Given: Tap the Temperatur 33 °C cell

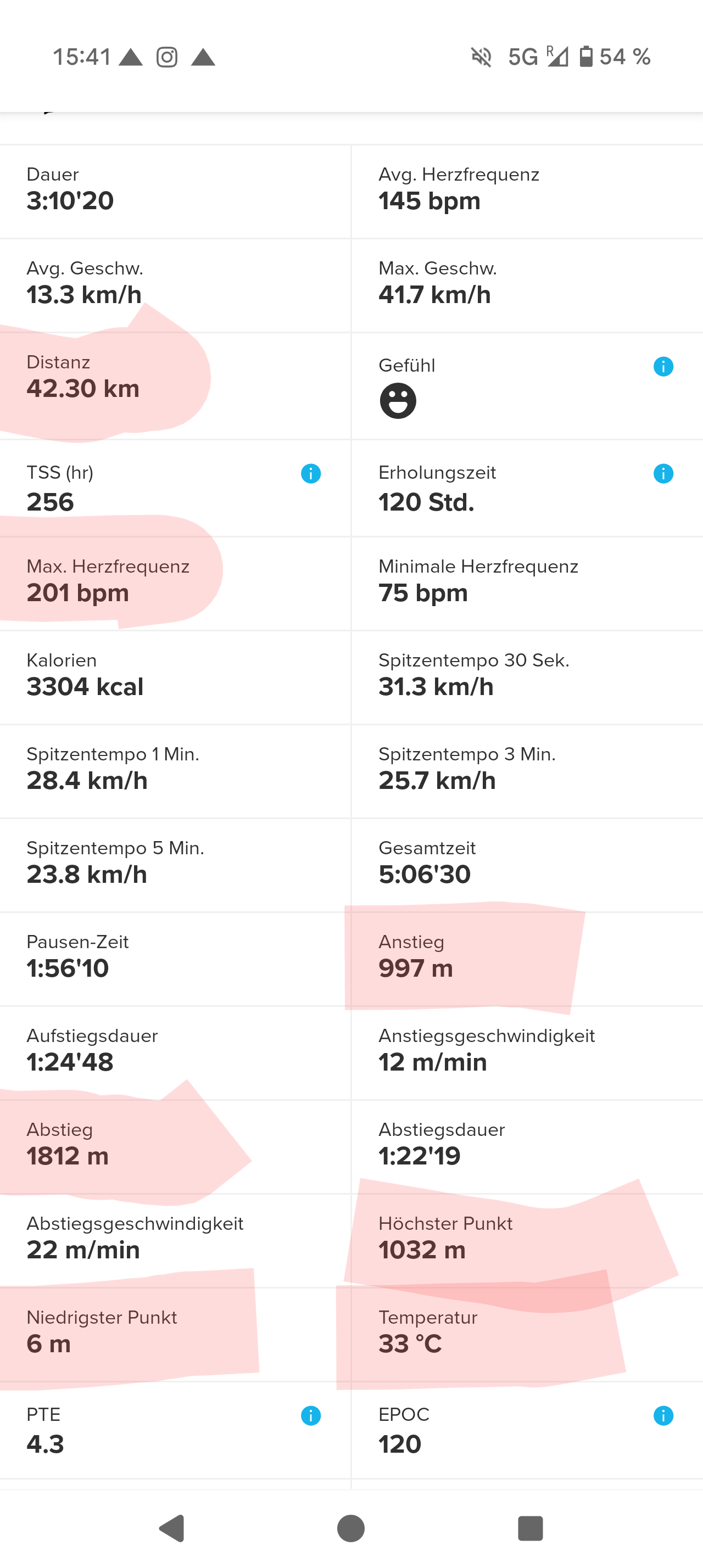Looking at the screenshot, I should pyautogui.click(x=527, y=1334).
